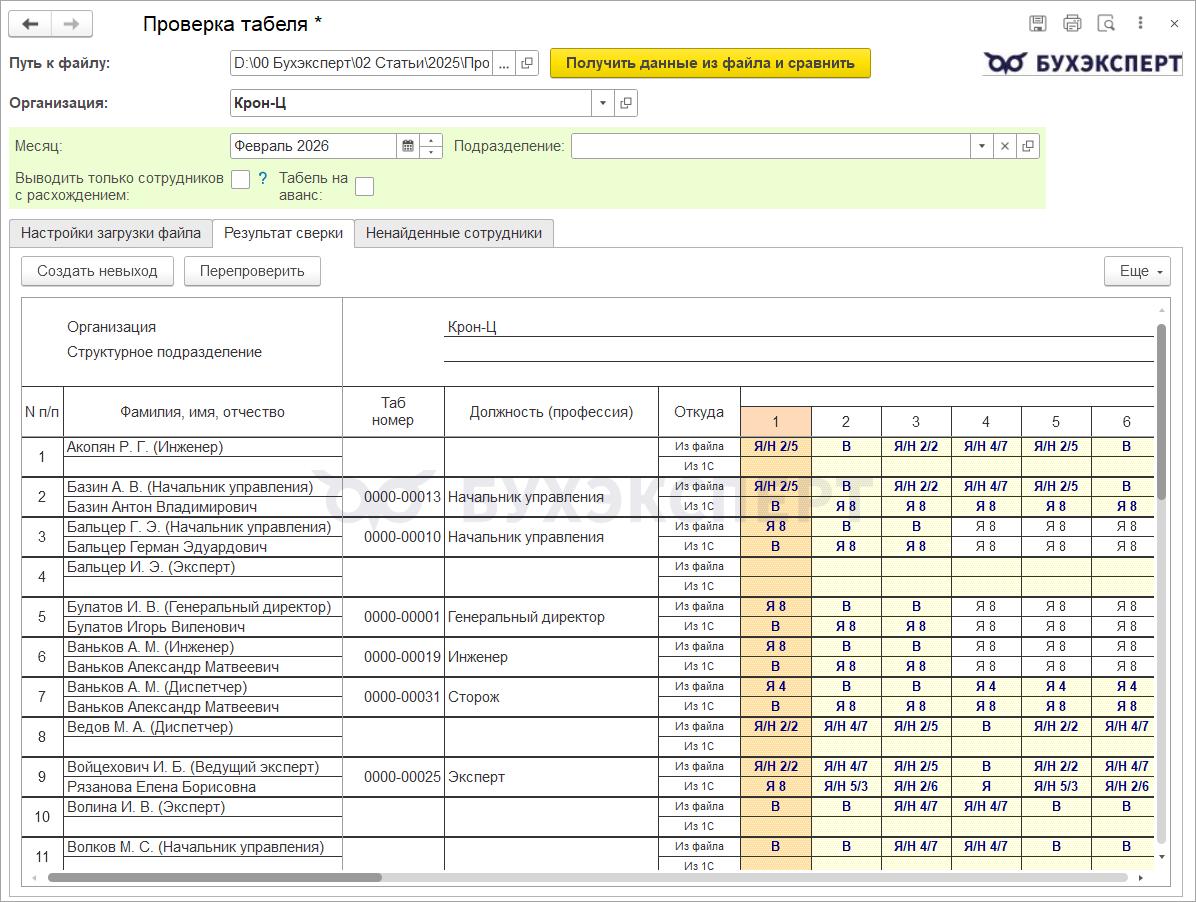The height and width of the screenshot is (902, 1196).
Task: Expand the Подразделение dropdown list
Action: [981, 146]
